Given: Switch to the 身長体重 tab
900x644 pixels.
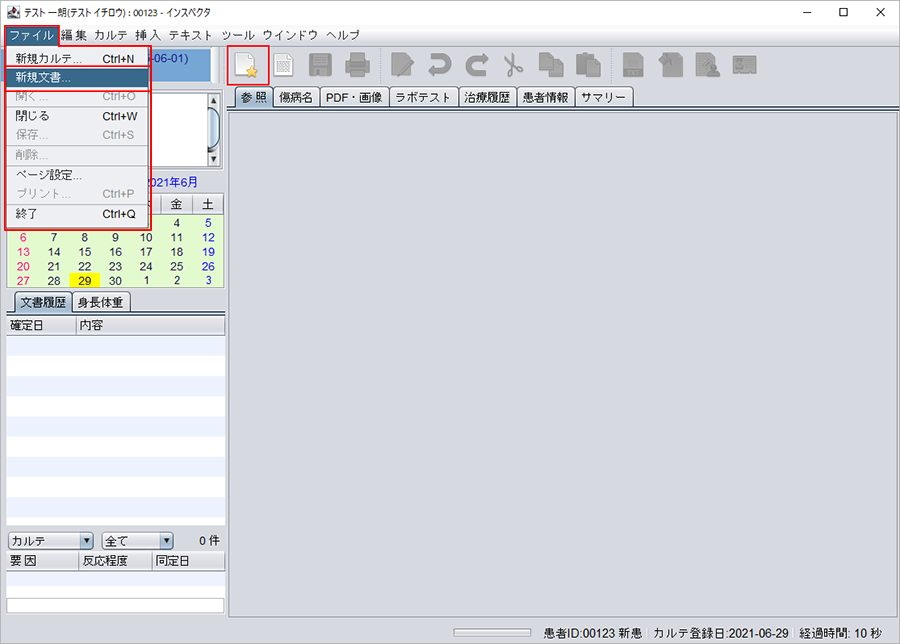Looking at the screenshot, I should (x=102, y=302).
